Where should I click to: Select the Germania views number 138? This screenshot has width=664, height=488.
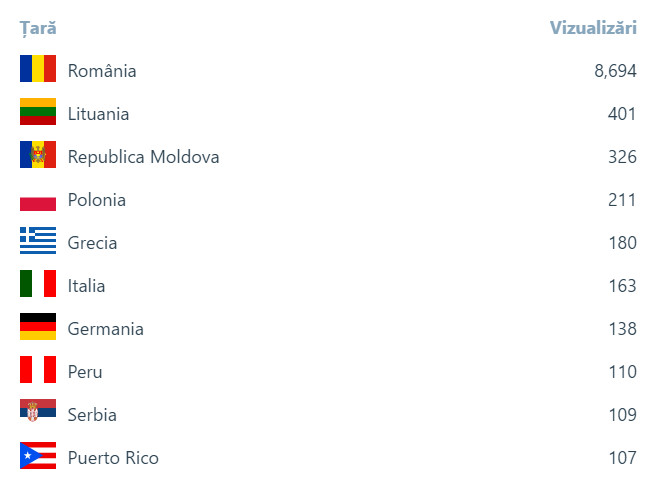point(622,329)
